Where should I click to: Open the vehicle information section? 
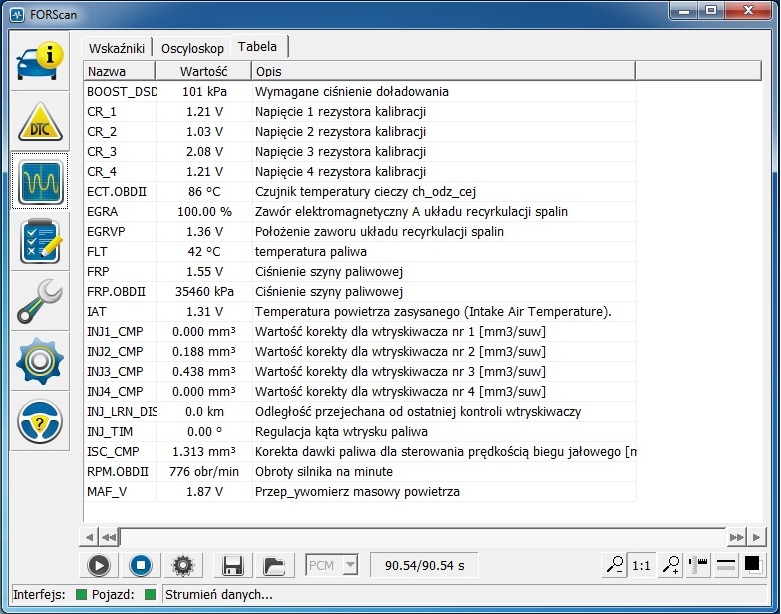pyautogui.click(x=42, y=62)
